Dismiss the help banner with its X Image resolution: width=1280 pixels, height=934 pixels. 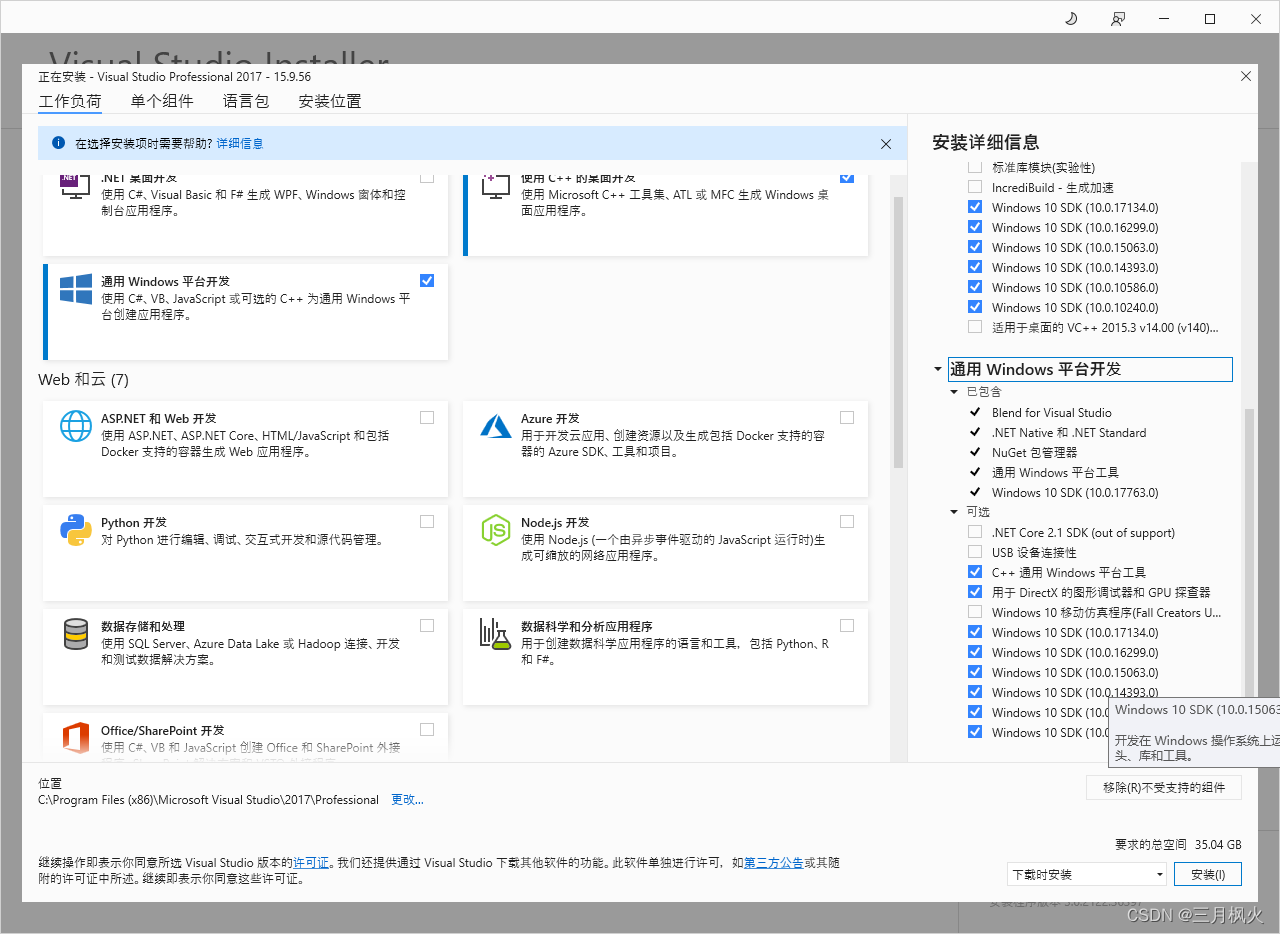(886, 144)
